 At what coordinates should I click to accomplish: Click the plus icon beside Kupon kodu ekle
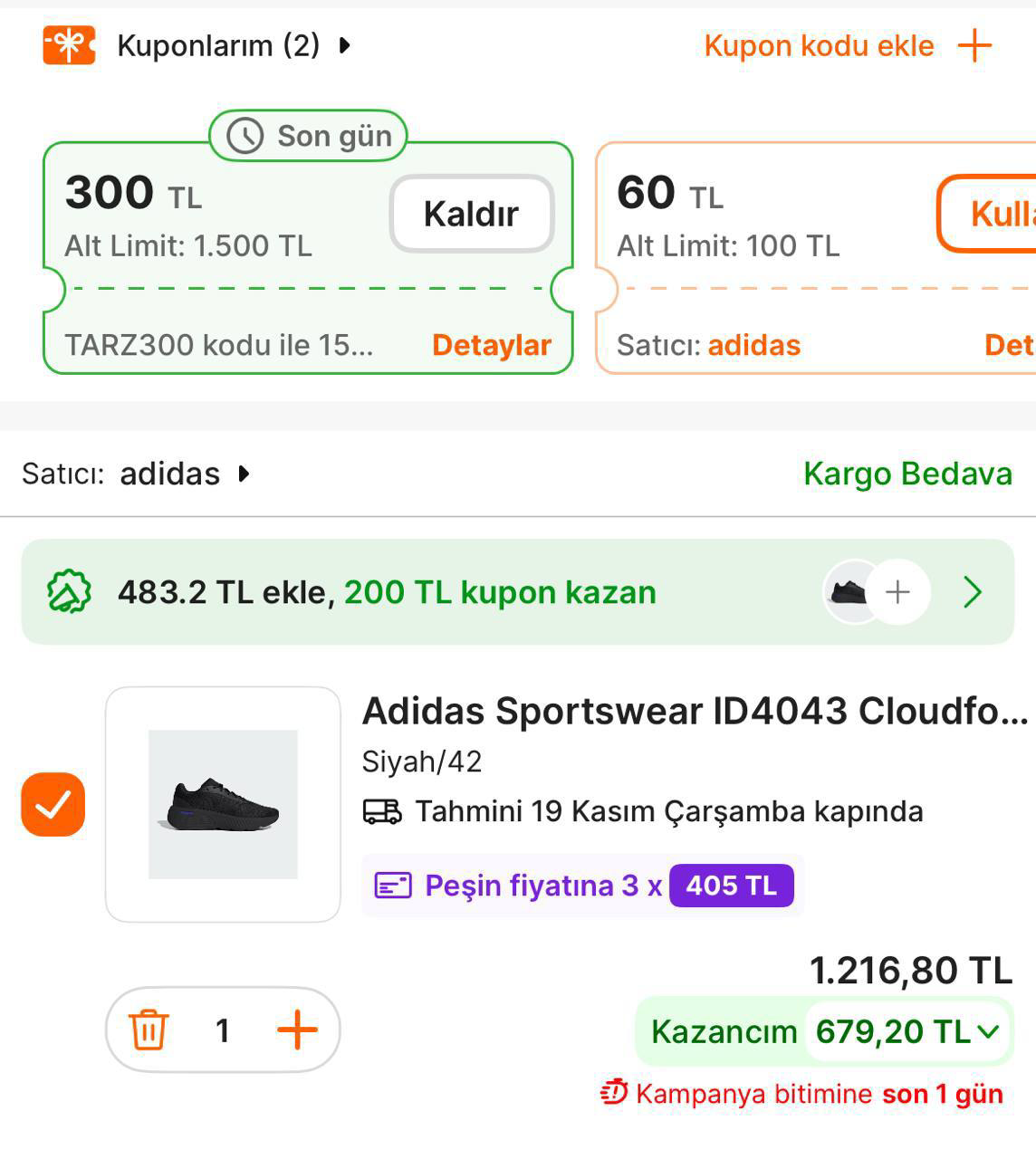(x=974, y=45)
